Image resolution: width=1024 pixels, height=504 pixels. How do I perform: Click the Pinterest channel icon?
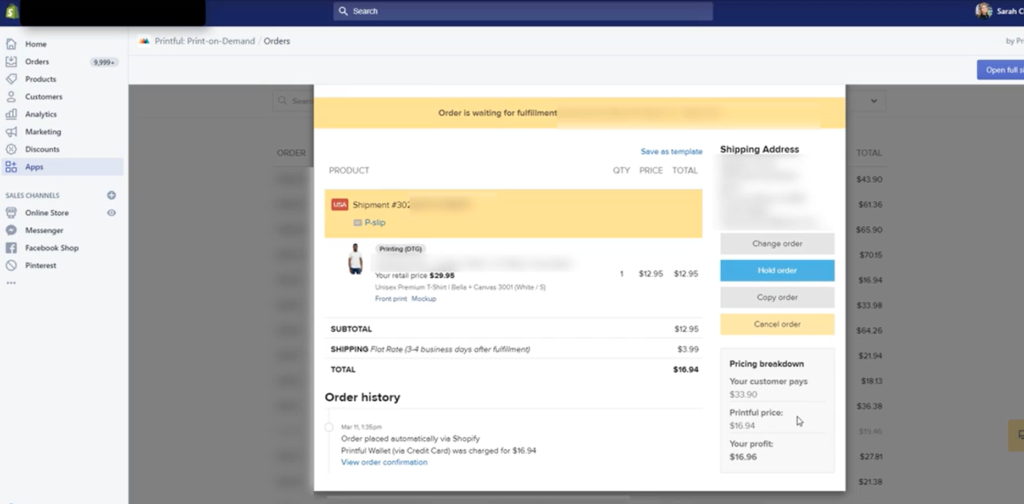point(11,266)
